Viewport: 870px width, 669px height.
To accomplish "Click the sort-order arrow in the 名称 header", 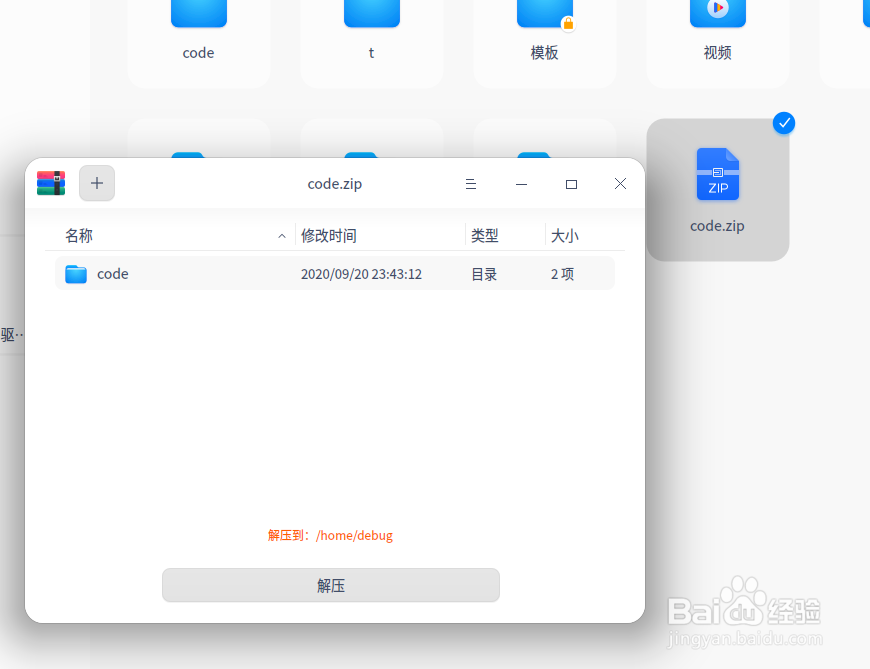I will point(282,236).
